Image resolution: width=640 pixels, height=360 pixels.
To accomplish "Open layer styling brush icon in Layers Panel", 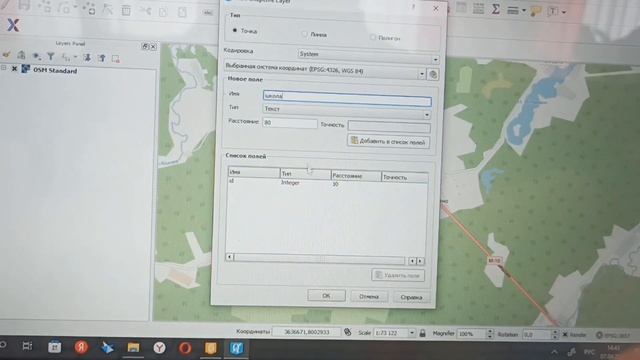I will [x=6, y=55].
